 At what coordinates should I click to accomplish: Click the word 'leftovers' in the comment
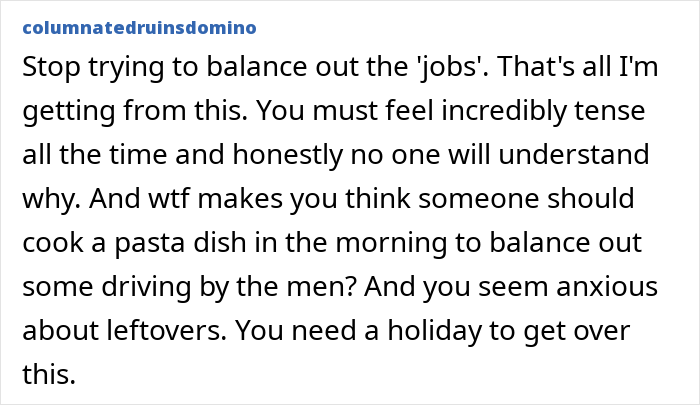[x=166, y=331]
